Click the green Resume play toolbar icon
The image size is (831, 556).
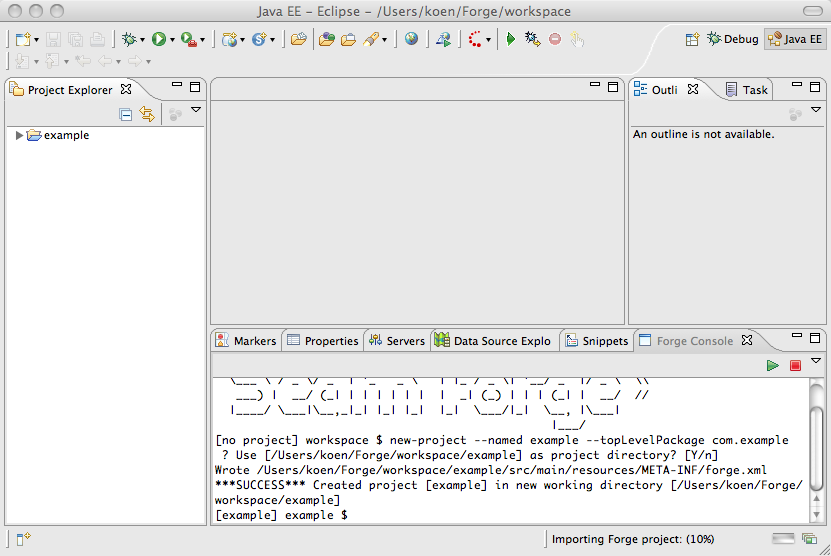tap(511, 39)
